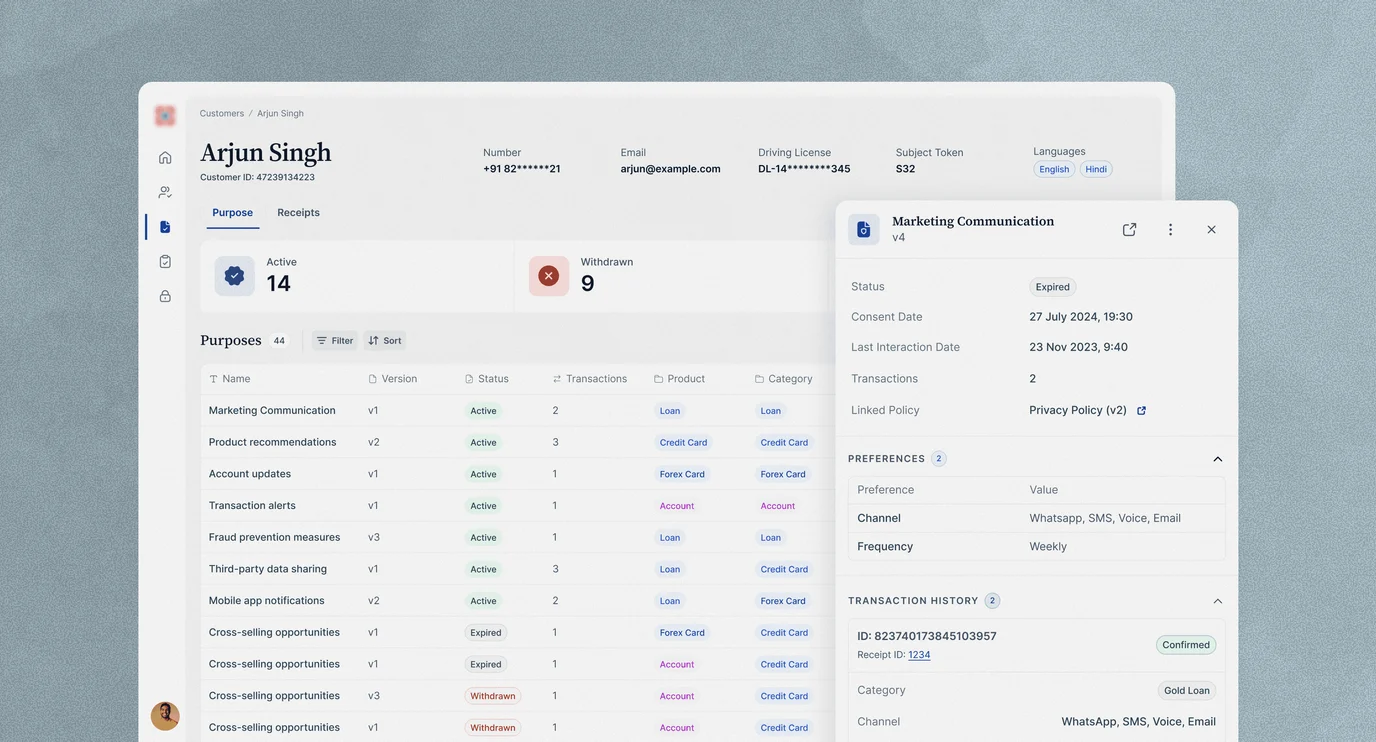The image size is (1376, 742).
Task: Click the Confirmed status badge
Action: 1186,645
